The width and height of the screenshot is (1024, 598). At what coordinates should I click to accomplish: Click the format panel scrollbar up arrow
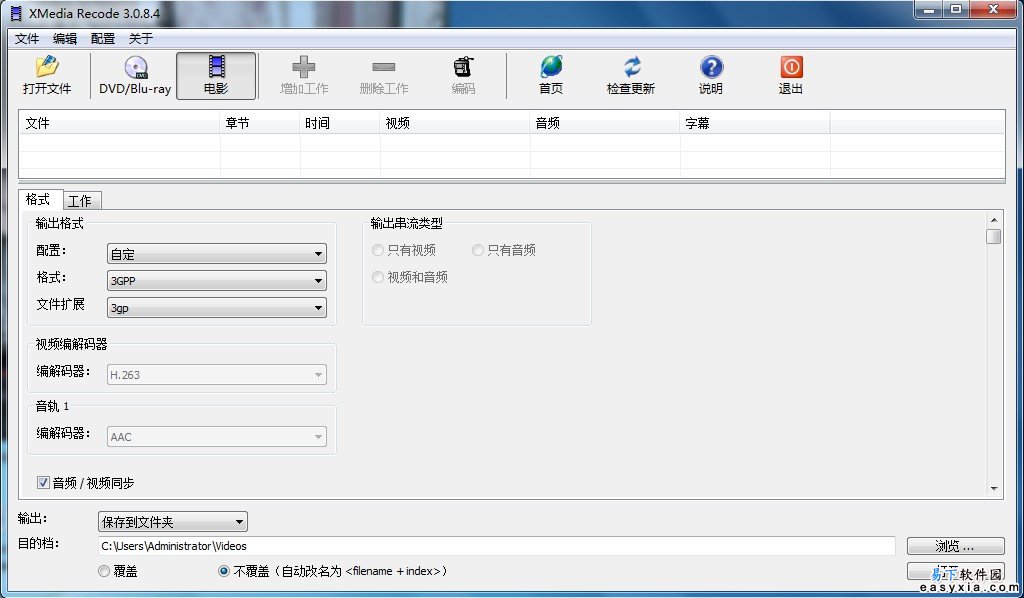(x=994, y=220)
